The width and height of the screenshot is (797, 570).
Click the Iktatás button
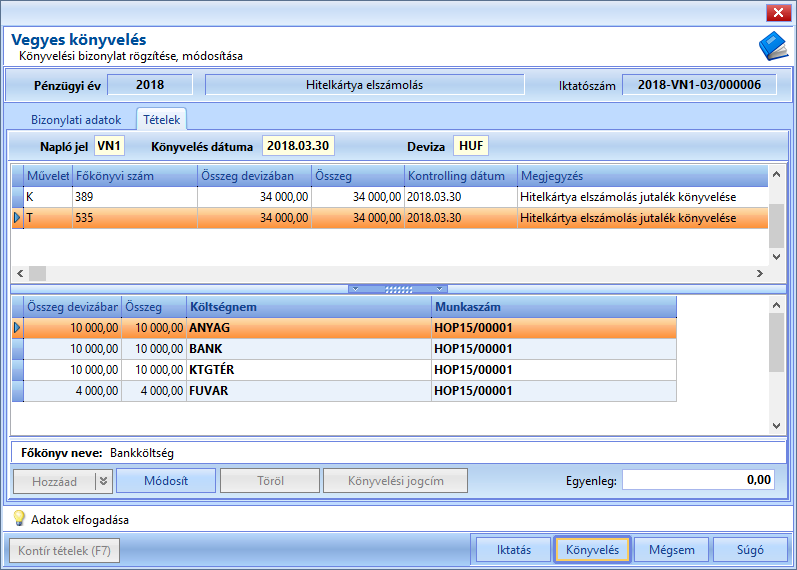[513, 550]
